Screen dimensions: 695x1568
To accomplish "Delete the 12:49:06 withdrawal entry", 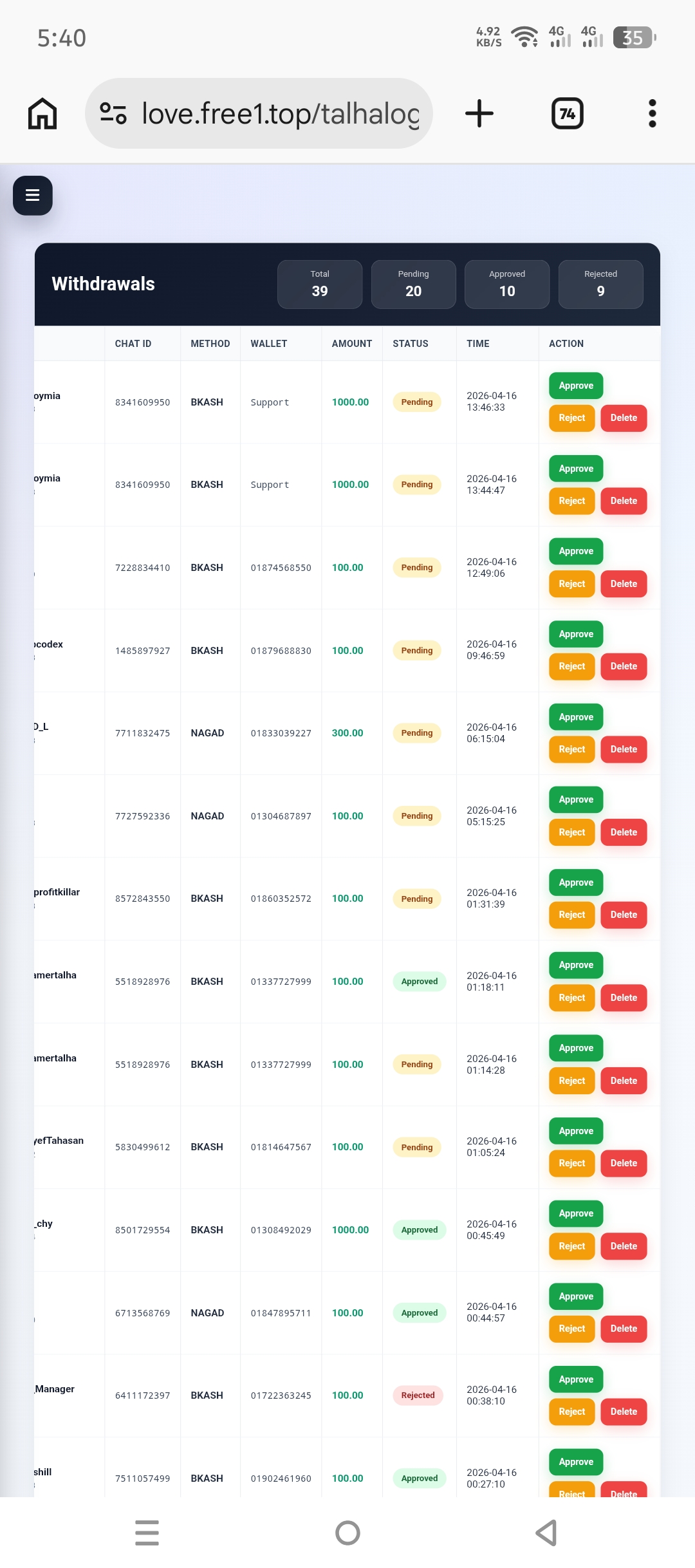I will 624,584.
